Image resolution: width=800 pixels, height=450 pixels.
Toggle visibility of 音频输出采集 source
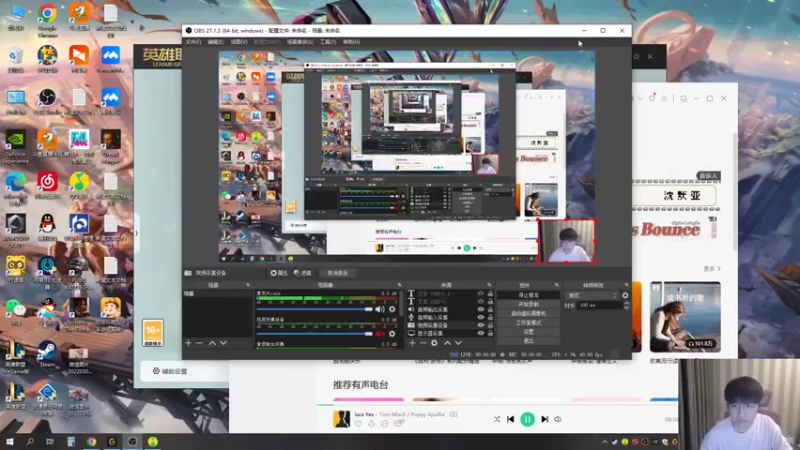[x=481, y=309]
